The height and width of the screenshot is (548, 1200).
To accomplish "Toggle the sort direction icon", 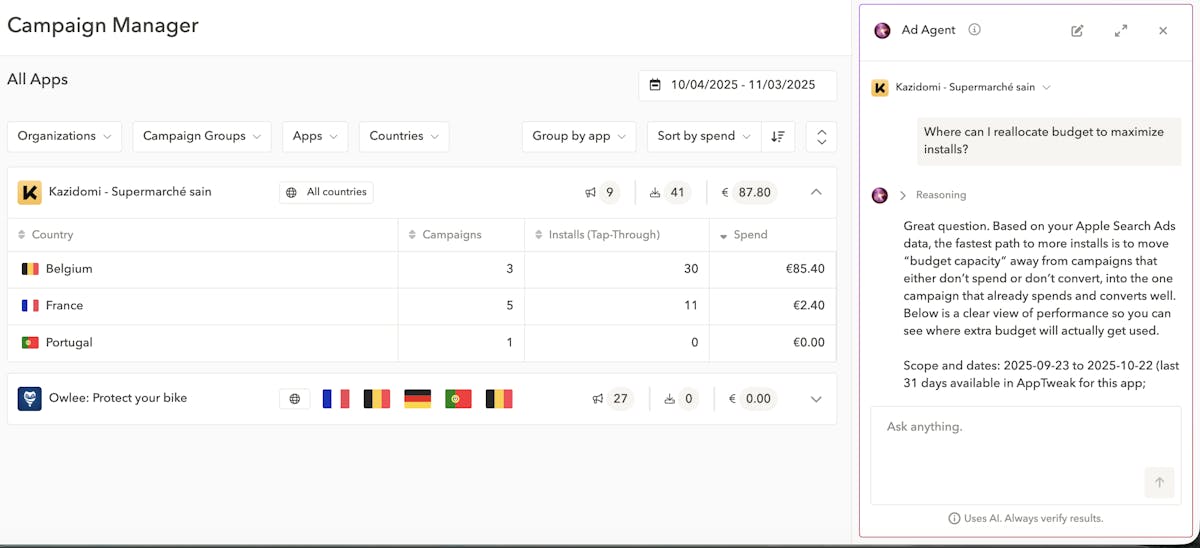I will 778,136.
